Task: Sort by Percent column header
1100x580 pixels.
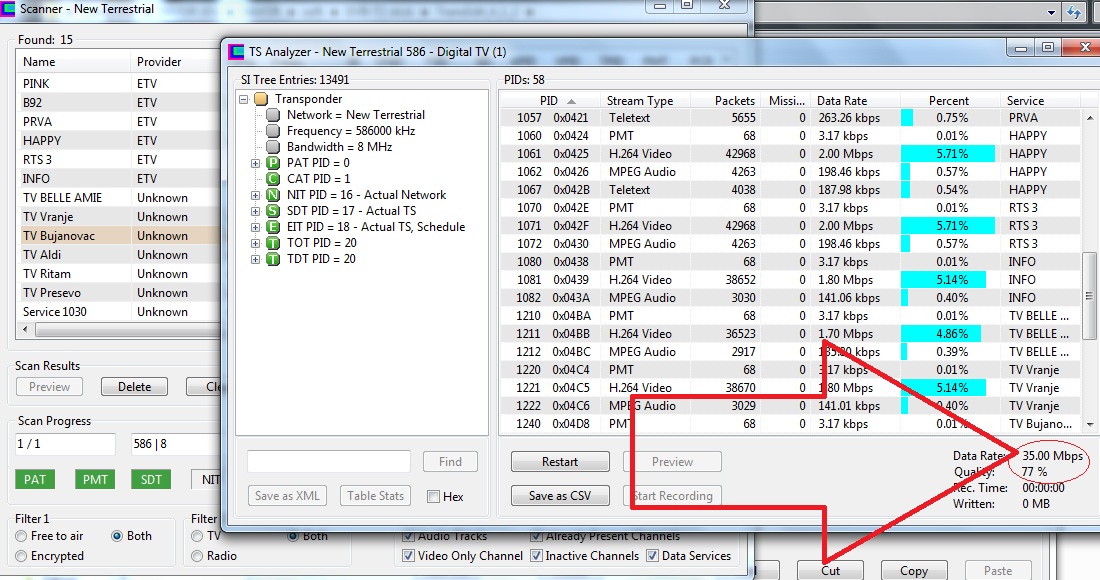Action: (949, 101)
